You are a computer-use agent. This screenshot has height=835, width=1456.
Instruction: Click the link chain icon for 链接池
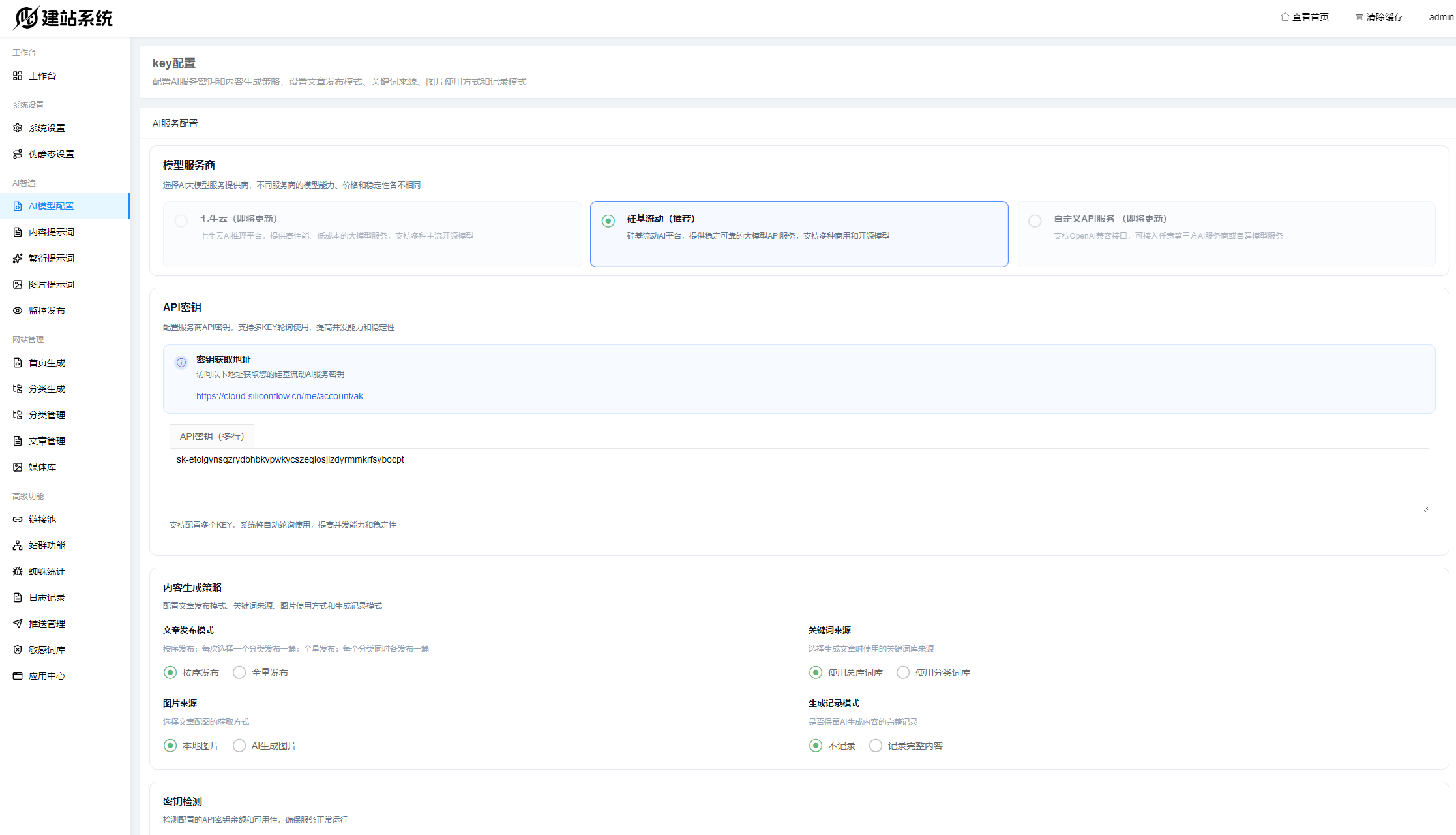(x=18, y=519)
